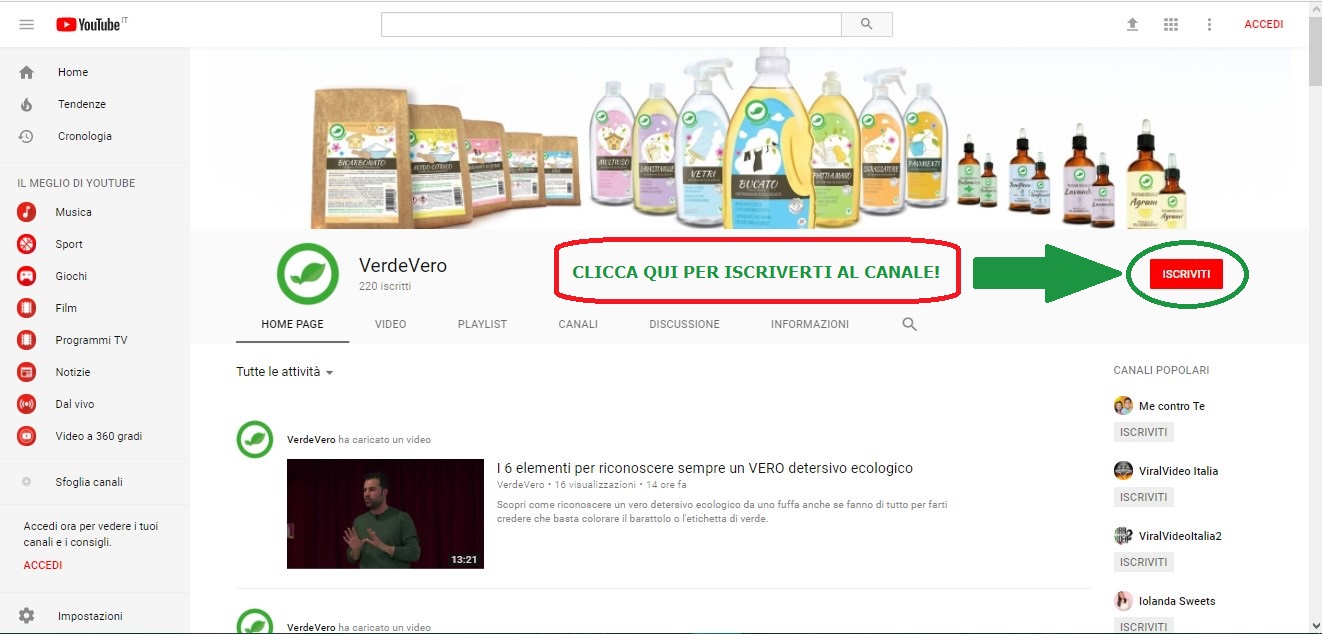Image resolution: width=1322 pixels, height=634 pixels.
Task: Click the Programmi TV icon
Action: click(27, 340)
